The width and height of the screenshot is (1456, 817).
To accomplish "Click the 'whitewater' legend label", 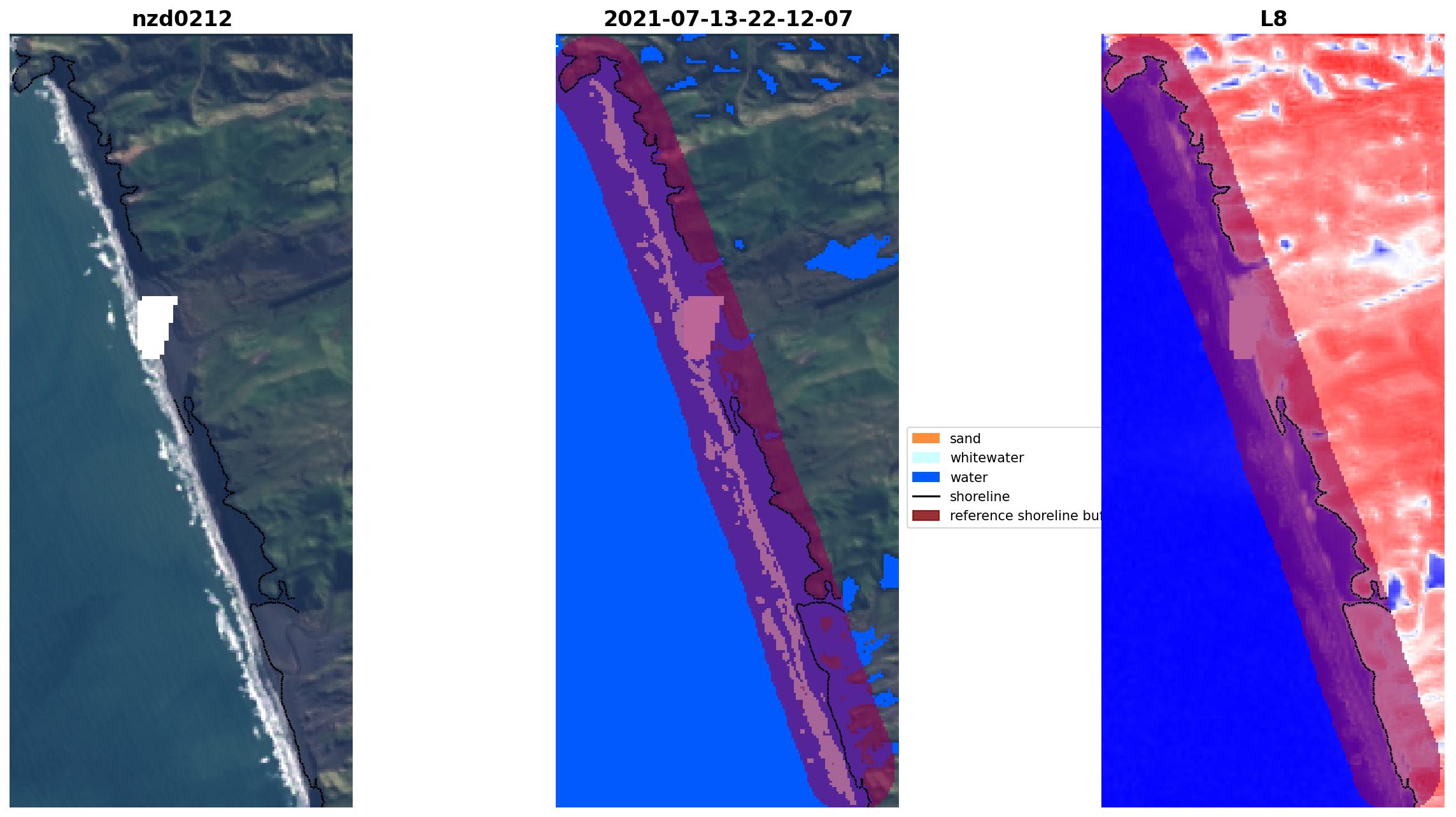I will (986, 457).
